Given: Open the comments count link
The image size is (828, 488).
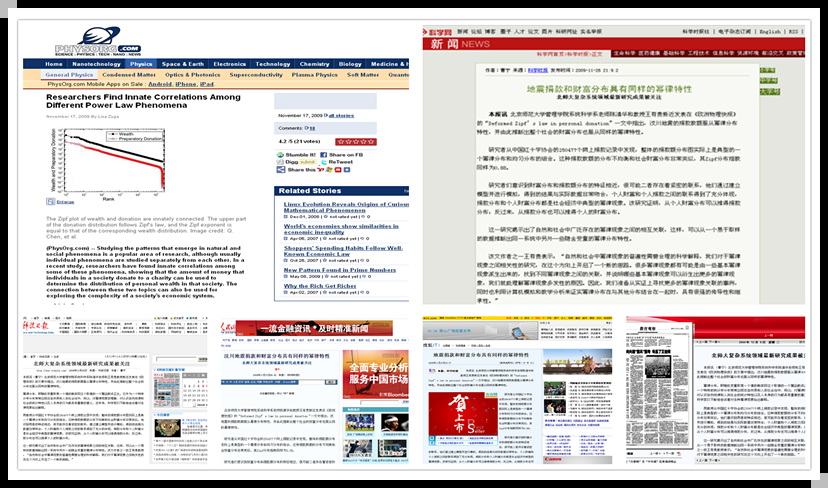Looking at the screenshot, I should click(x=310, y=128).
